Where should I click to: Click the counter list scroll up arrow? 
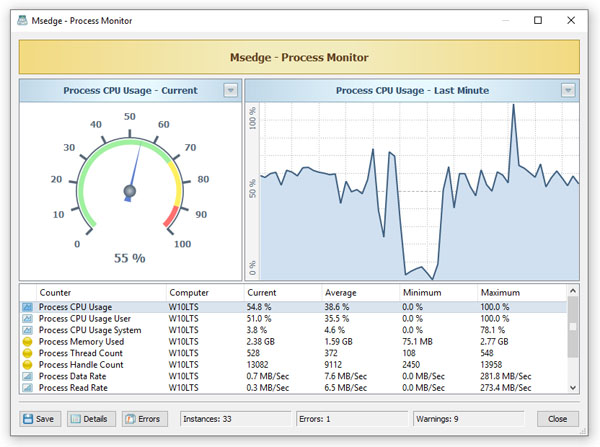[x=573, y=291]
